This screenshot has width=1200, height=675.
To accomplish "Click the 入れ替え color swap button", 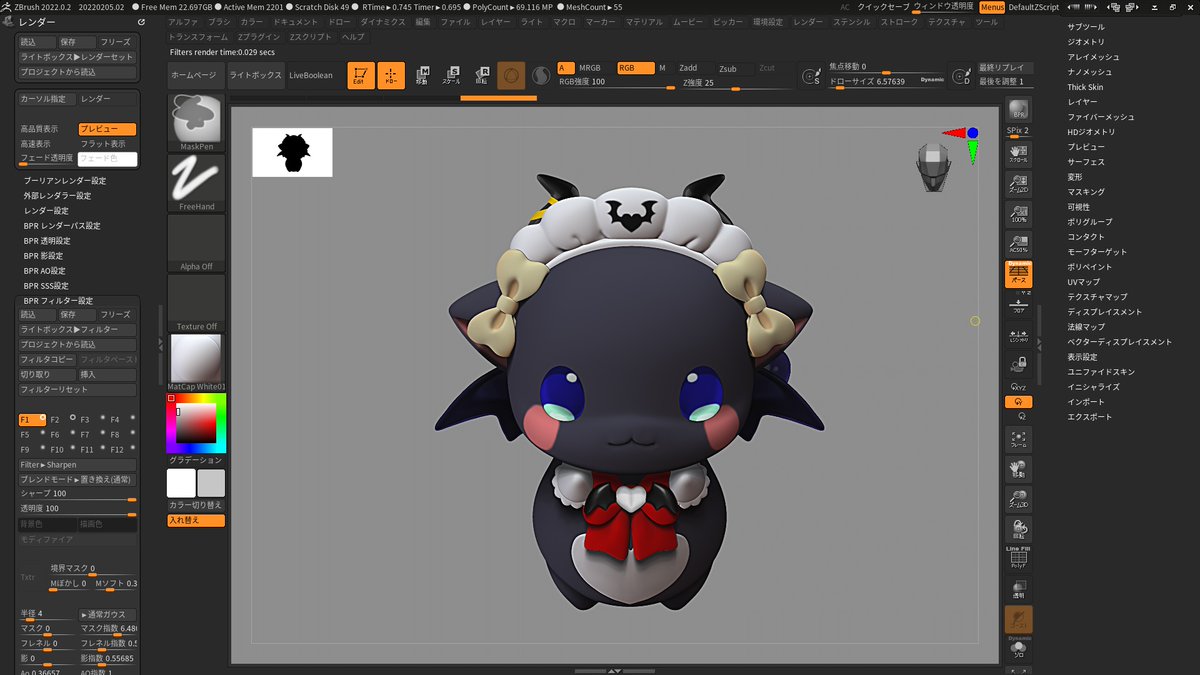I will click(196, 520).
